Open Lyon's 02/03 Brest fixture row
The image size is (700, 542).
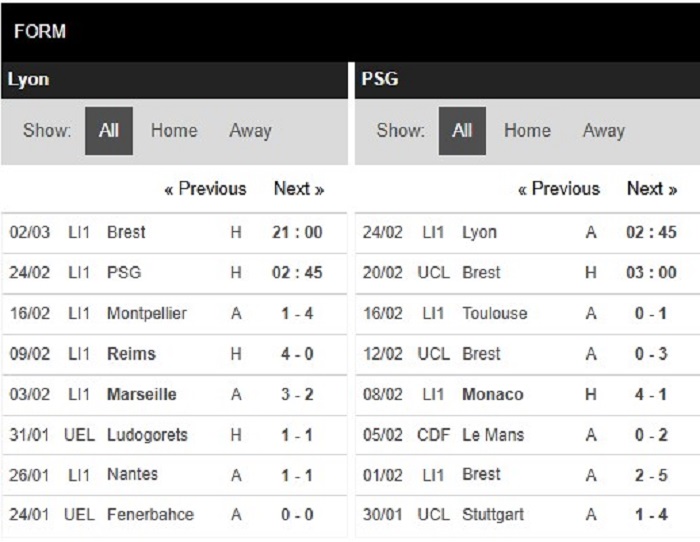coord(174,233)
